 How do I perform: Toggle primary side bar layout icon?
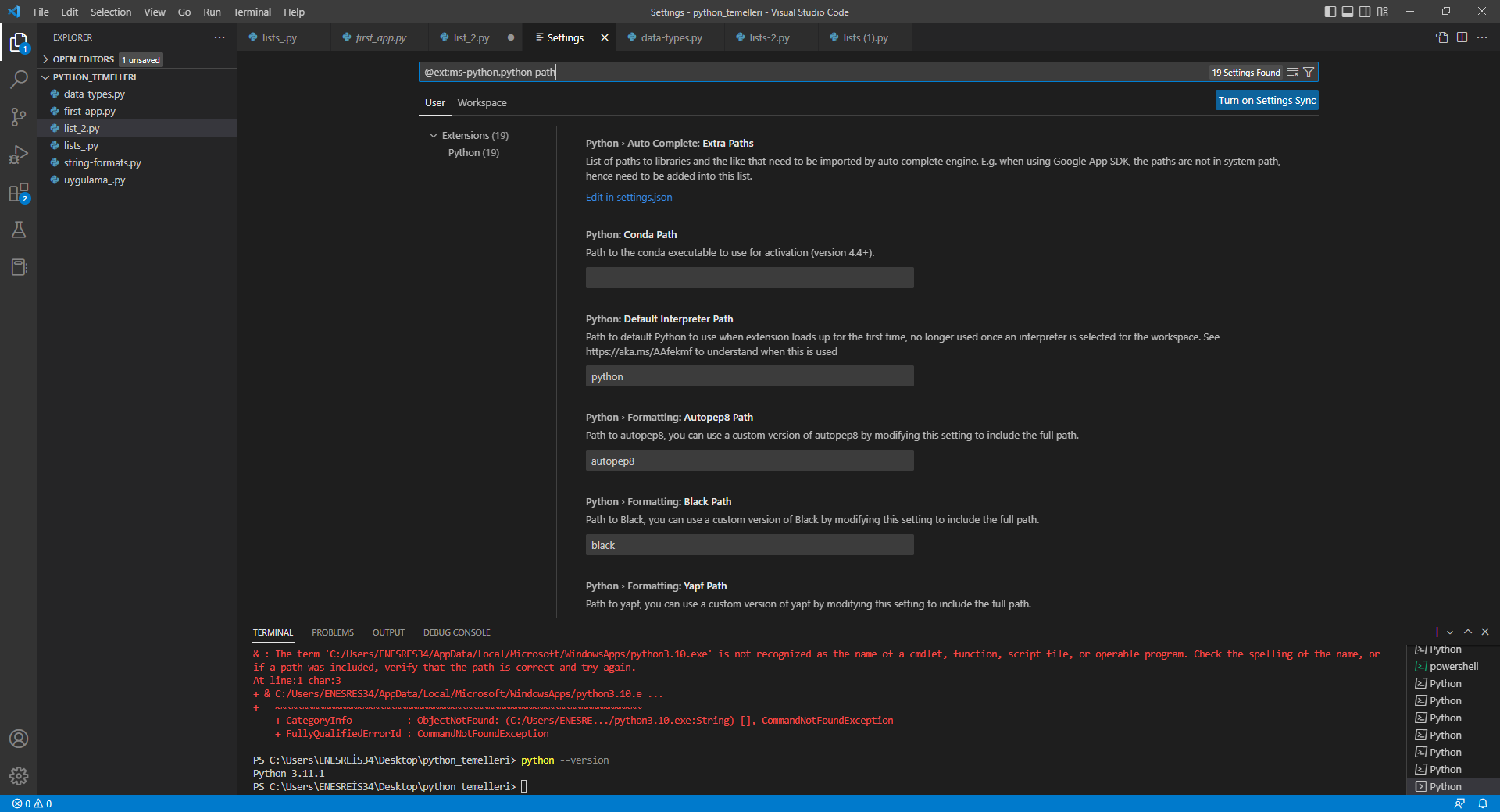pos(1330,12)
